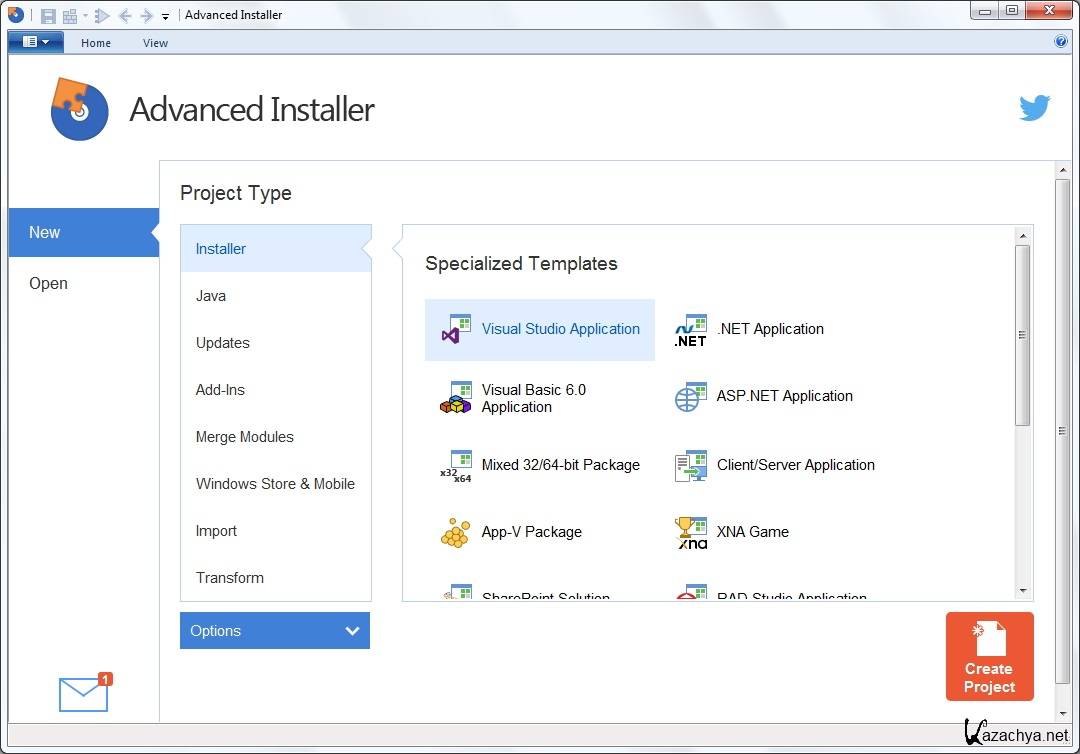Click the help question mark icon
Screen dimensions: 1080x754
tap(1061, 42)
